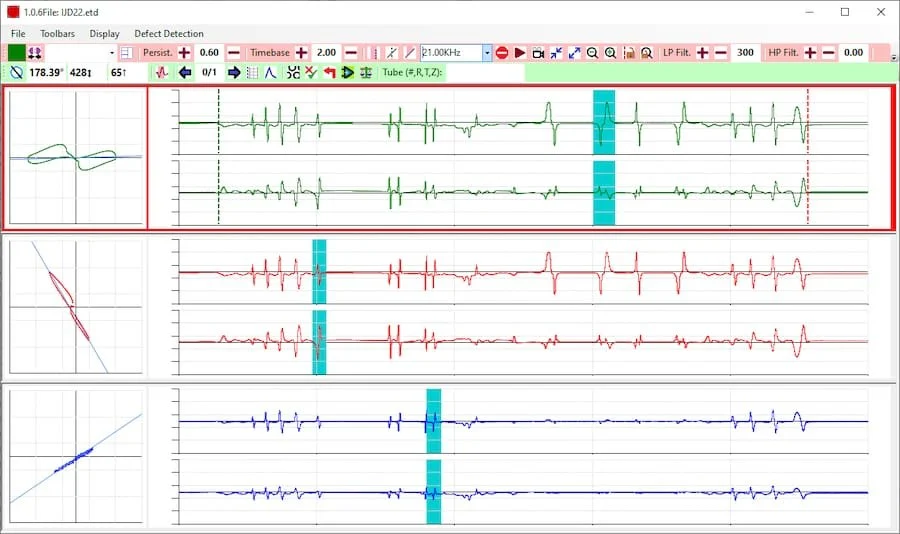This screenshot has width=900, height=534.
Task: Click the cyan marker on blue strip chart
Action: [x=433, y=456]
